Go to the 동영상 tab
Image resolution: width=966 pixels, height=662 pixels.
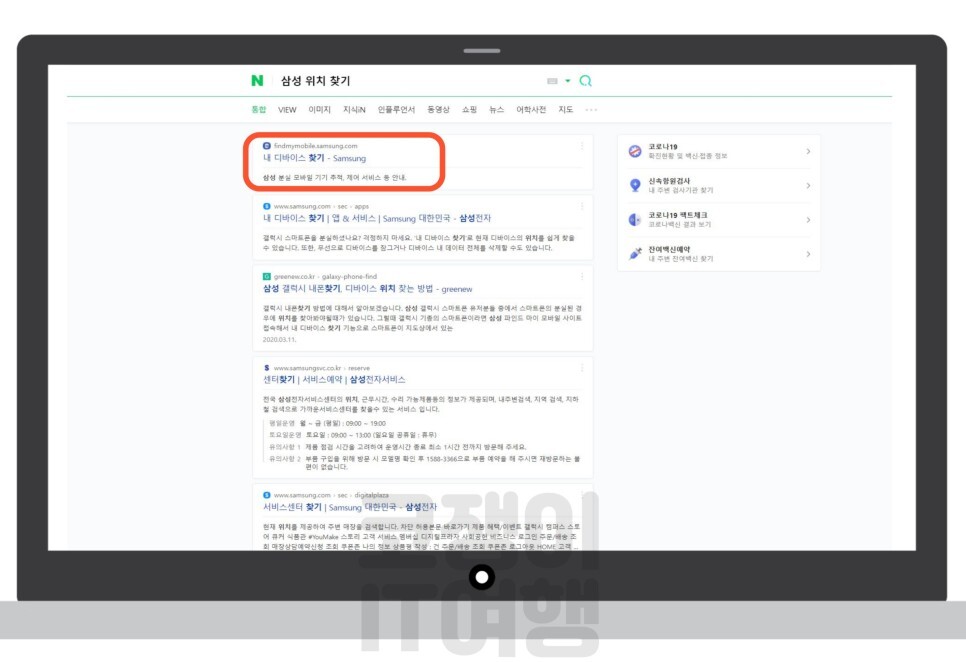pos(439,110)
